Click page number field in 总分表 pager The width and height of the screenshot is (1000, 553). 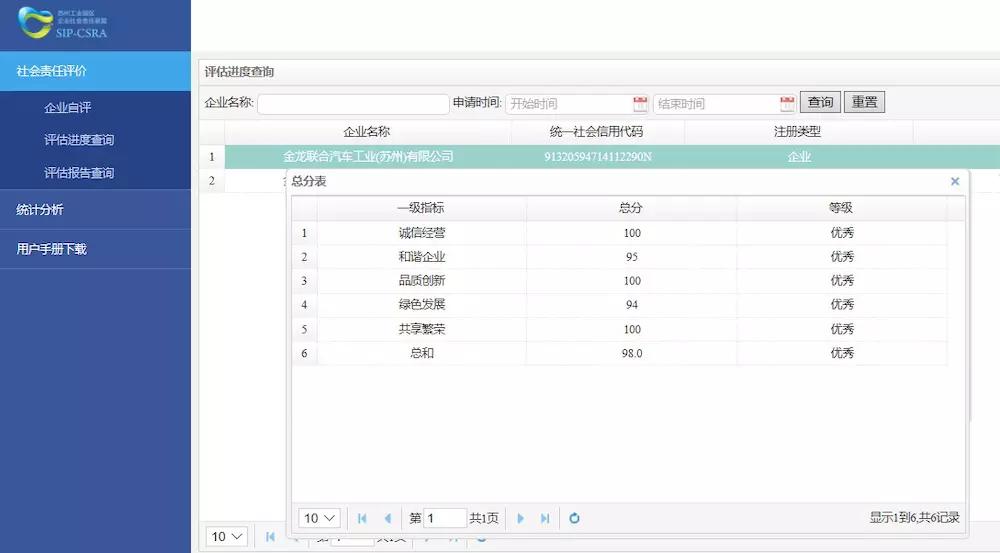click(445, 518)
